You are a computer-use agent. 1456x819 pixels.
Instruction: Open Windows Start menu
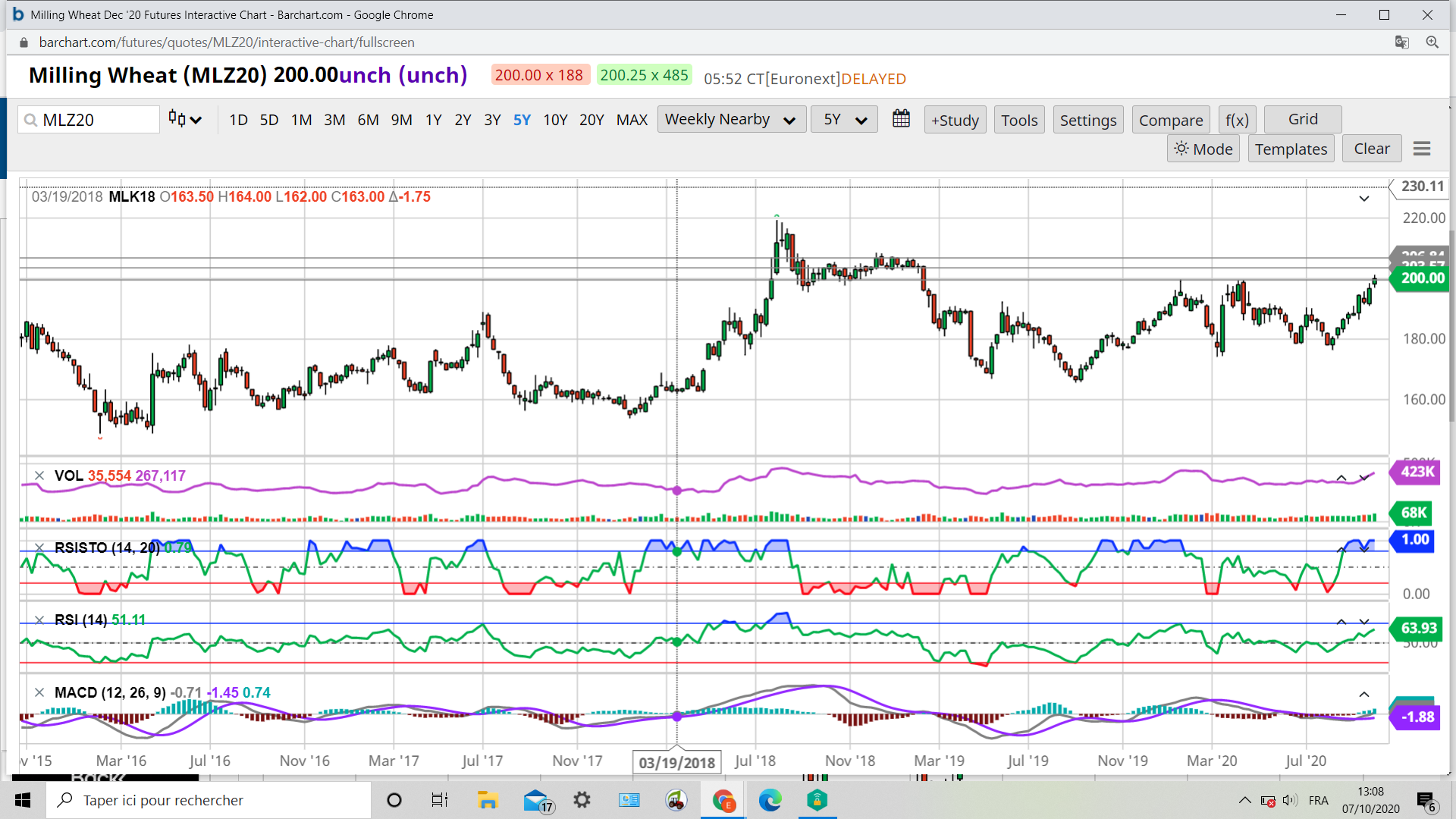(x=23, y=800)
